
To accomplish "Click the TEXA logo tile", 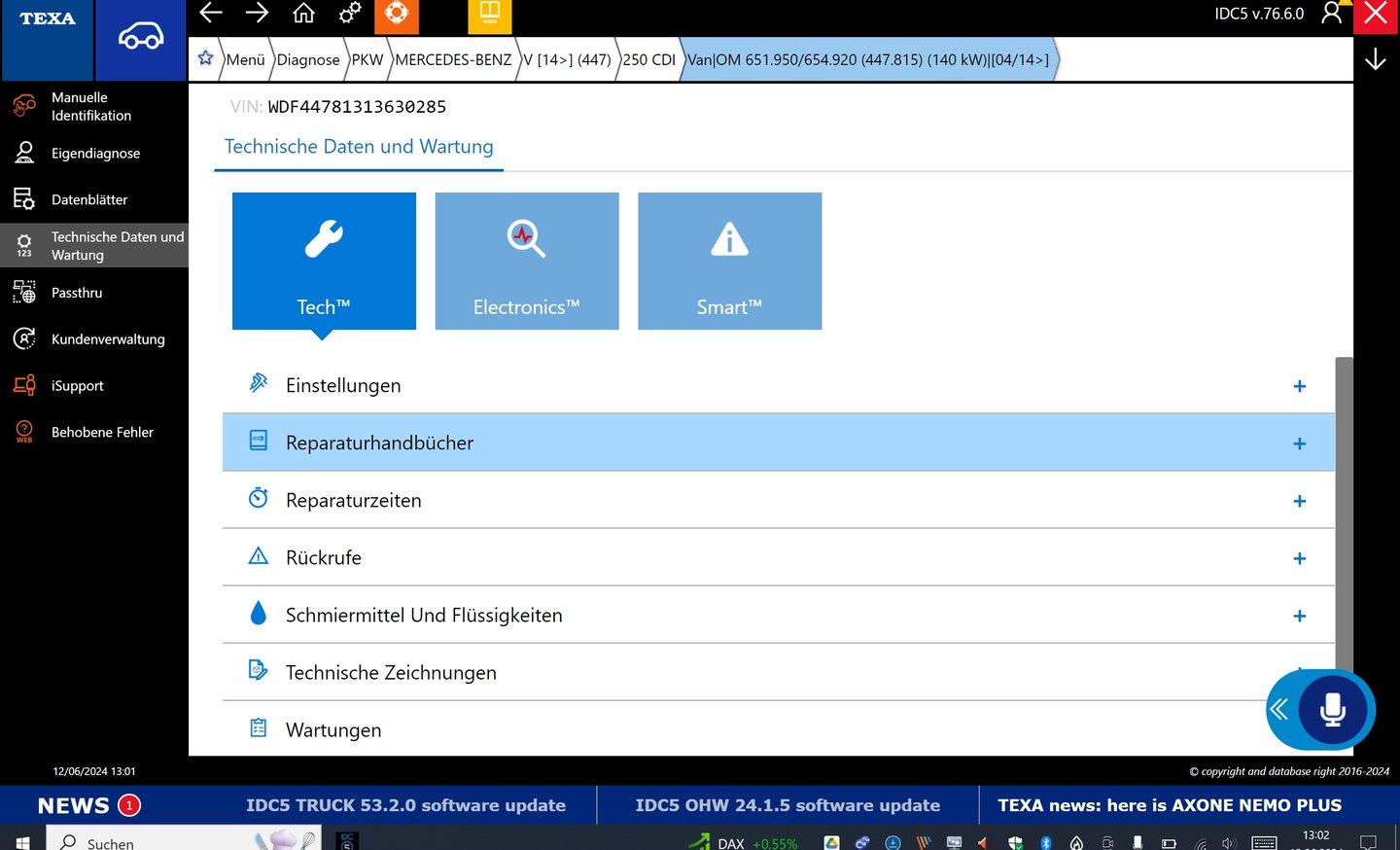I will pos(47,39).
